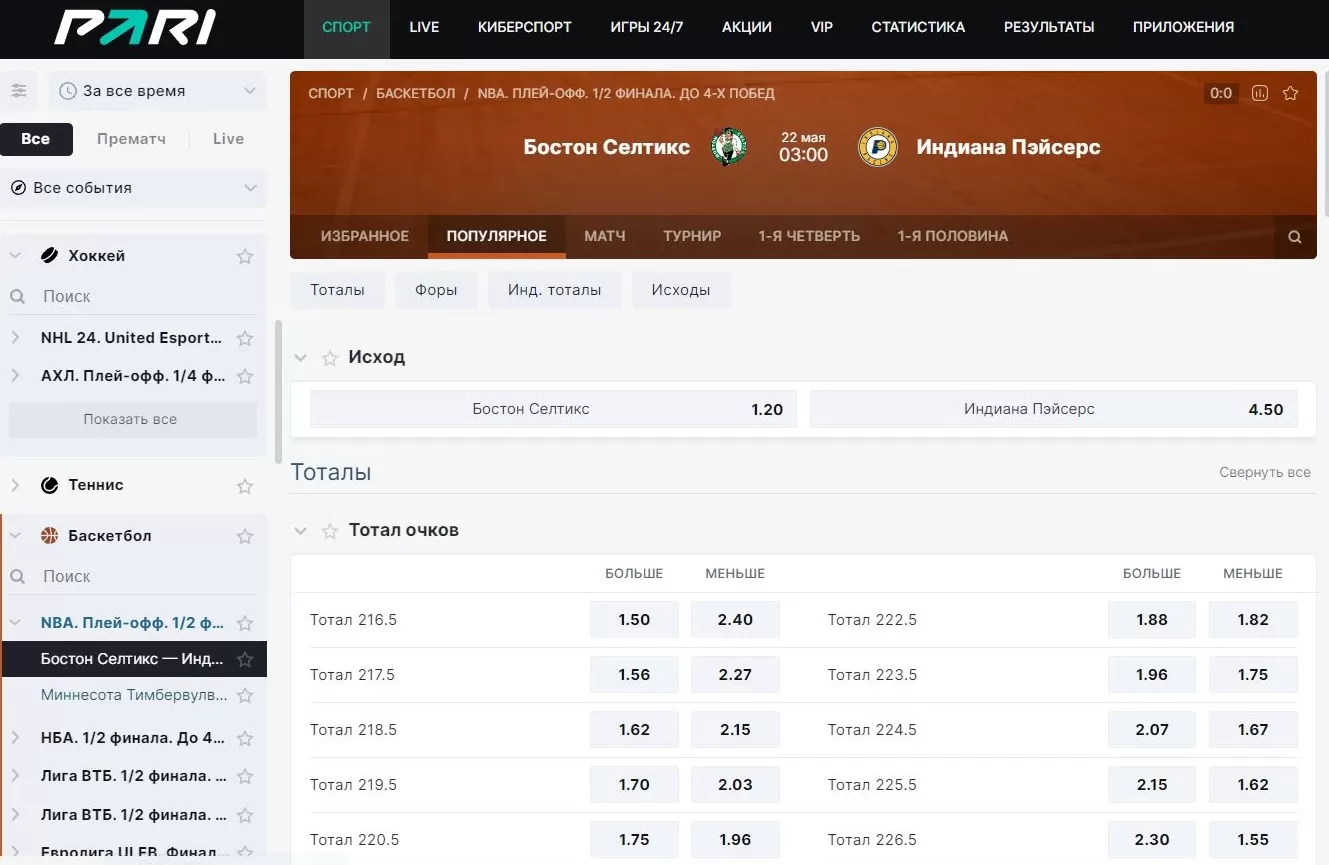Open the КИБЕРСПОРТ top menu item
The height and width of the screenshot is (865, 1329).
(524, 28)
